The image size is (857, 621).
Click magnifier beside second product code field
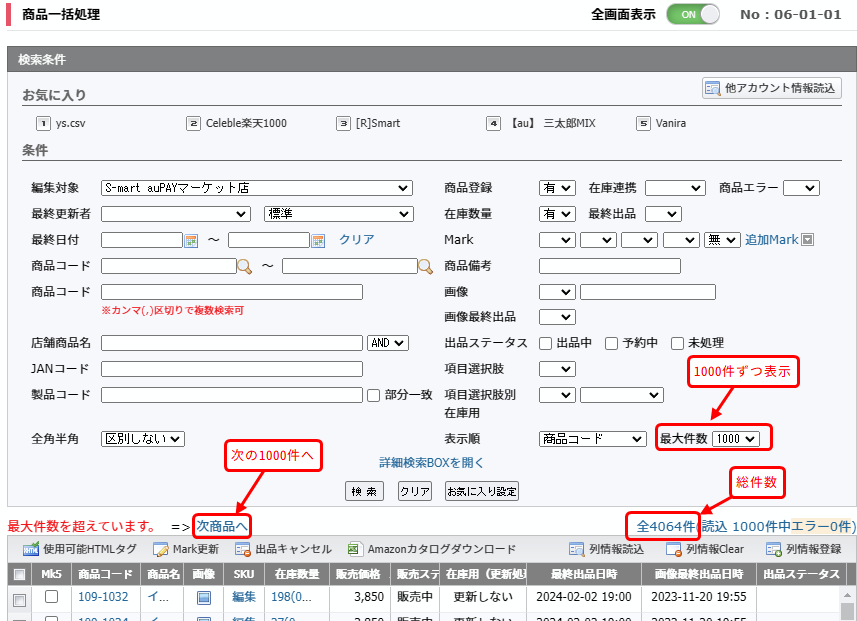click(x=425, y=266)
